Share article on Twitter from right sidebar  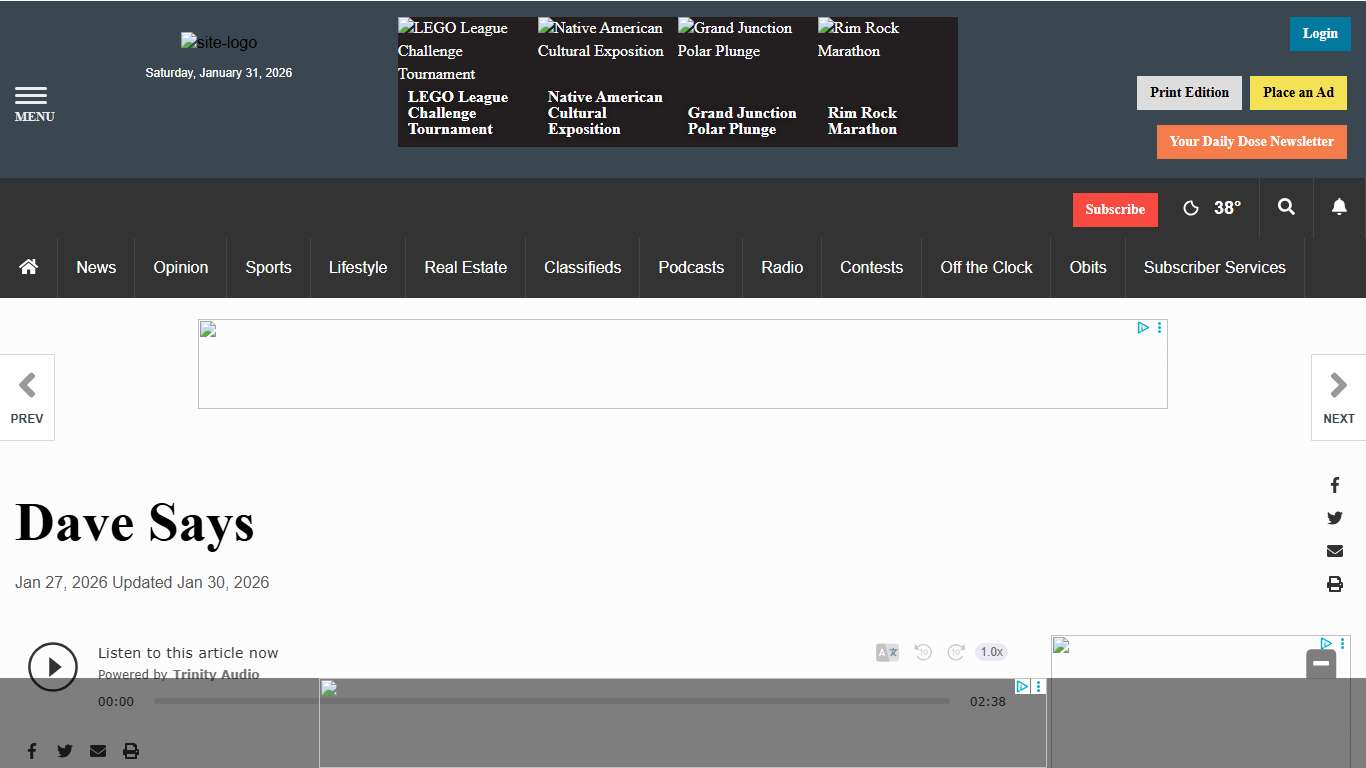tap(1334, 518)
